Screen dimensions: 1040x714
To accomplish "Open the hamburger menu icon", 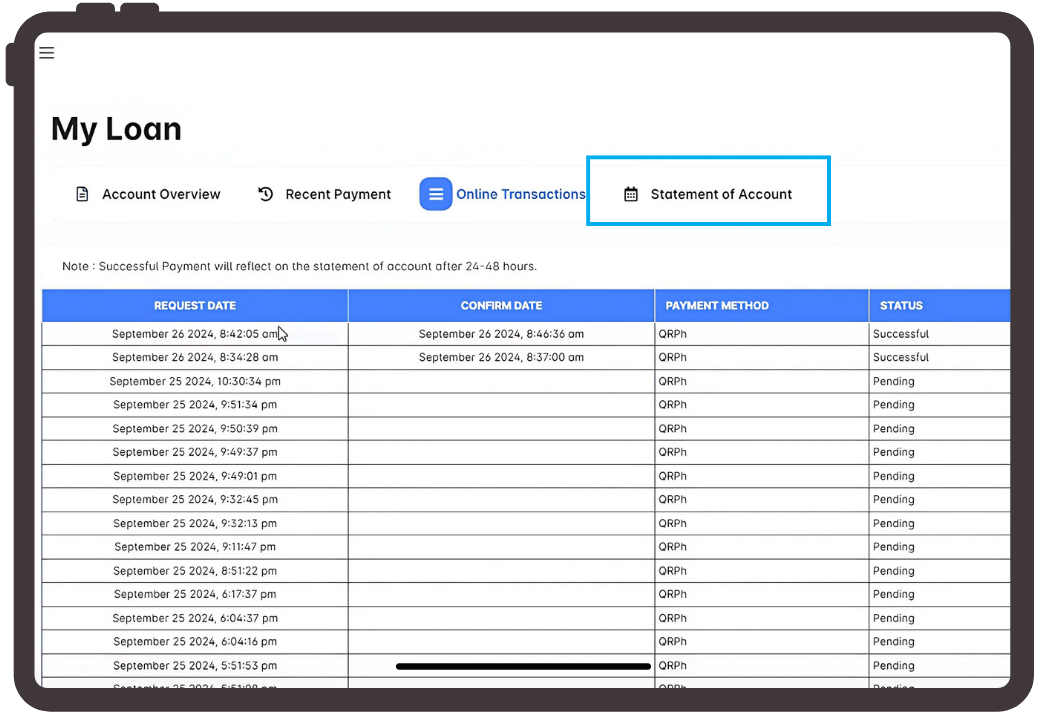I will (x=47, y=53).
